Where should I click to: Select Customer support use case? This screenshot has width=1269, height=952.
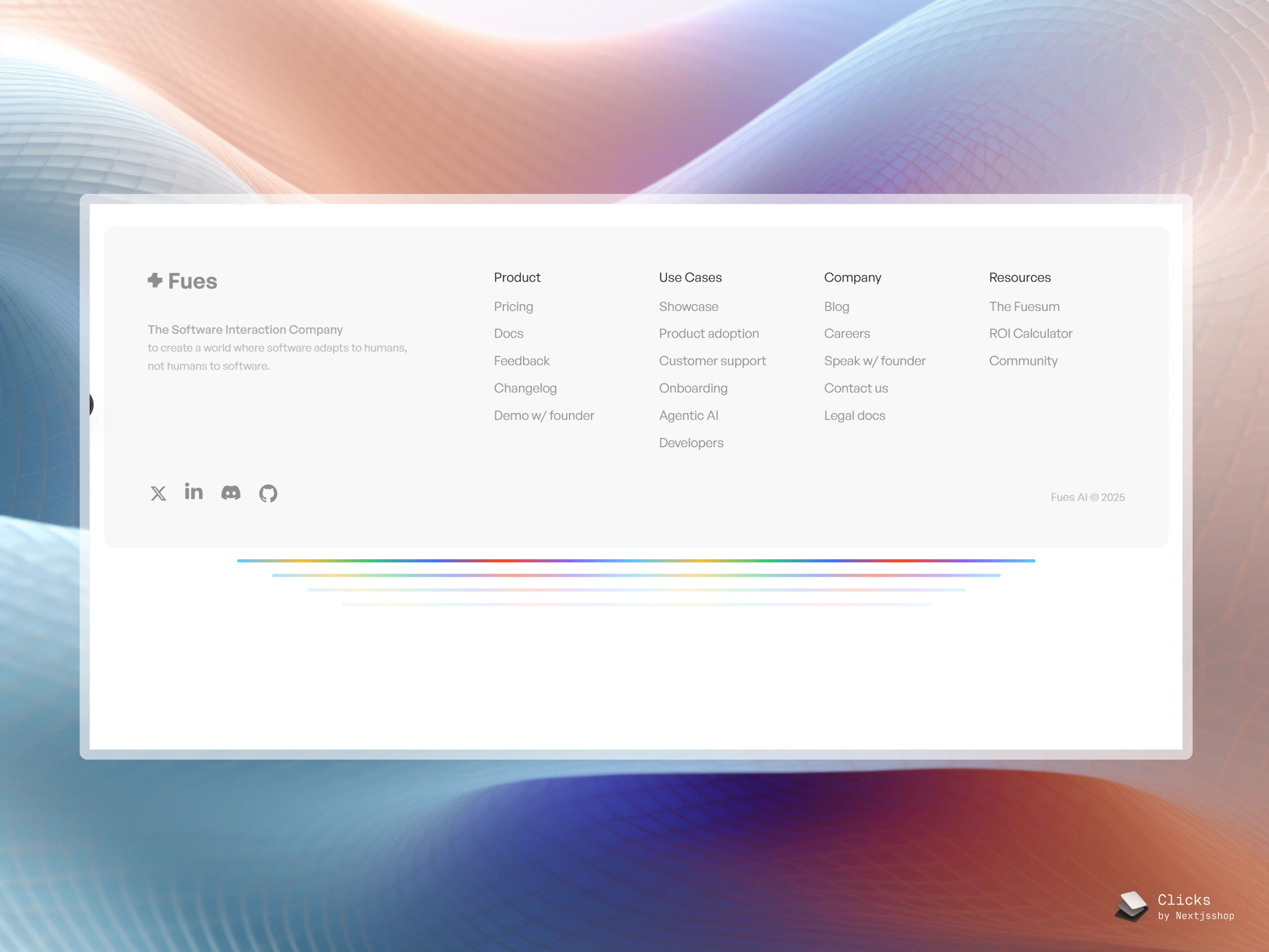(712, 361)
